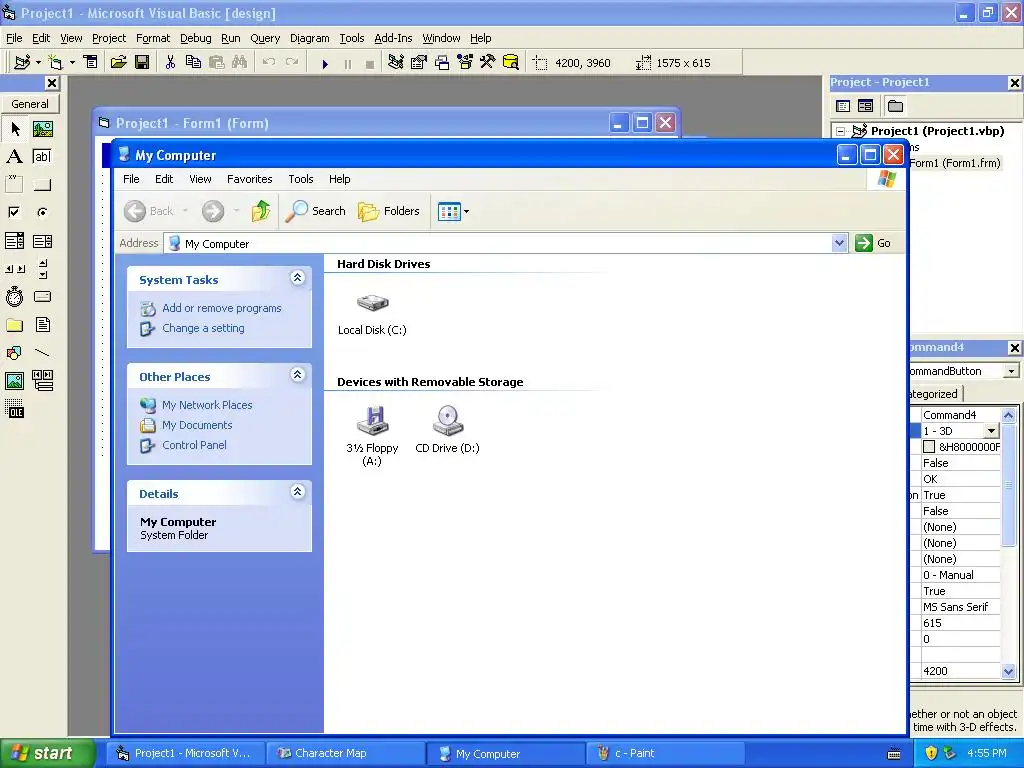The image size is (1024, 768).
Task: Pick the Data control tool
Action: (x=42, y=381)
